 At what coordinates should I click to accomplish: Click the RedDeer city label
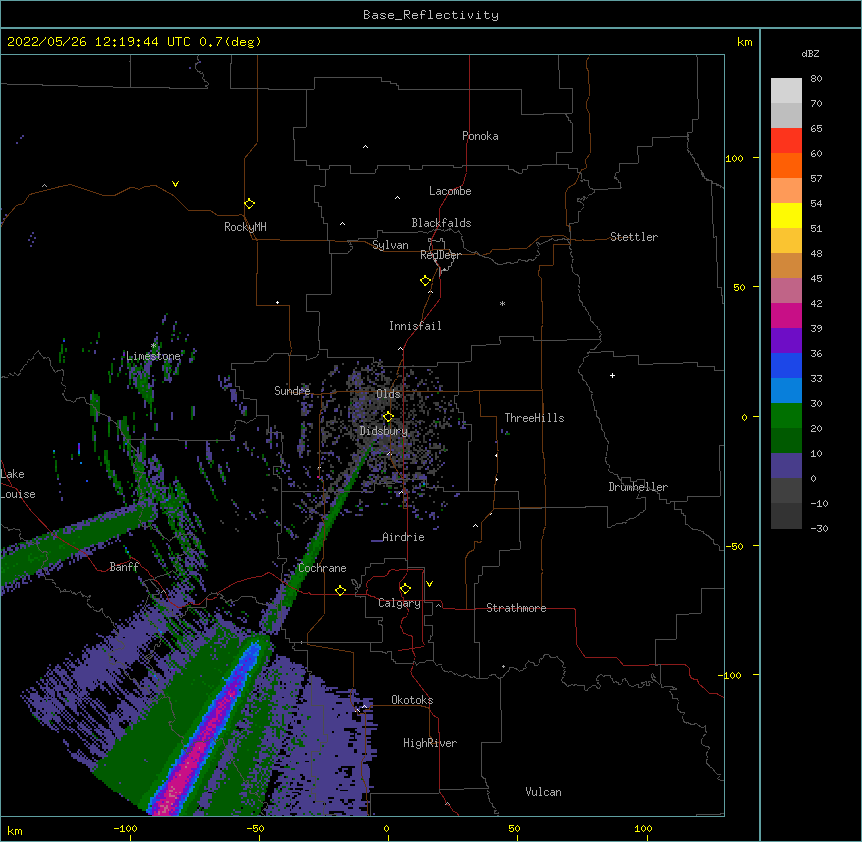[x=440, y=255]
